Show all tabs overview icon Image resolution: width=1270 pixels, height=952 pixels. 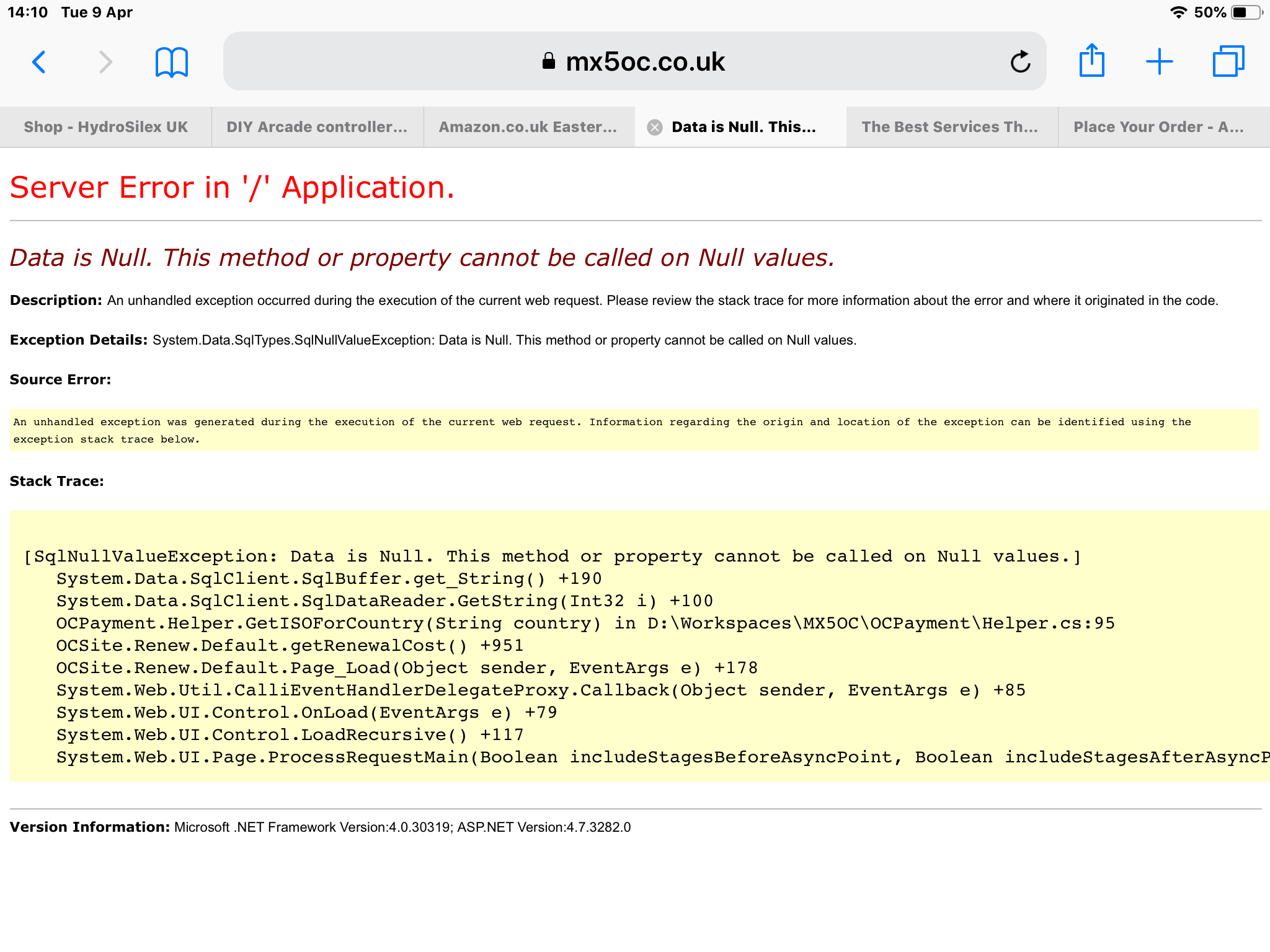[x=1228, y=62]
